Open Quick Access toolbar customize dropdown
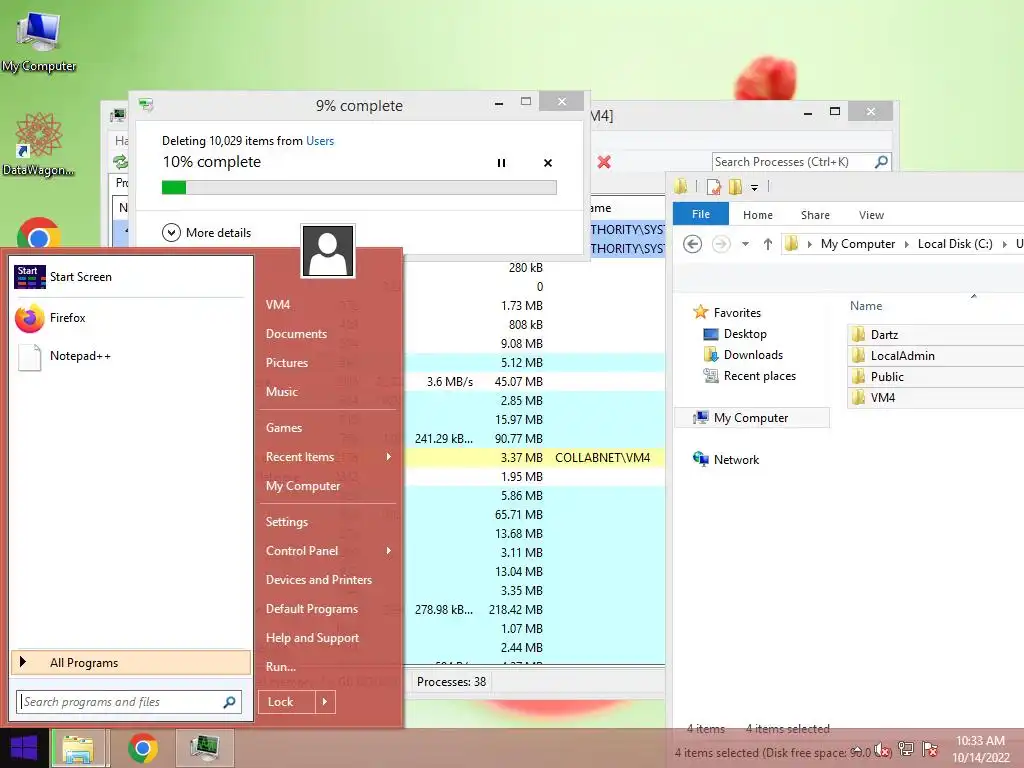 point(754,187)
